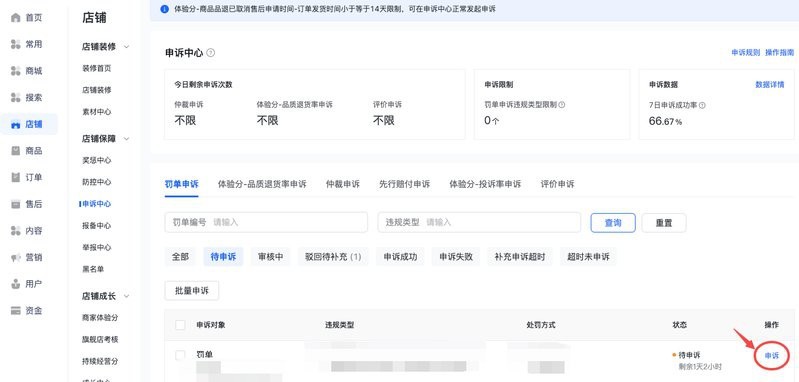Open 商家体验分 in the sidebar

(100, 318)
